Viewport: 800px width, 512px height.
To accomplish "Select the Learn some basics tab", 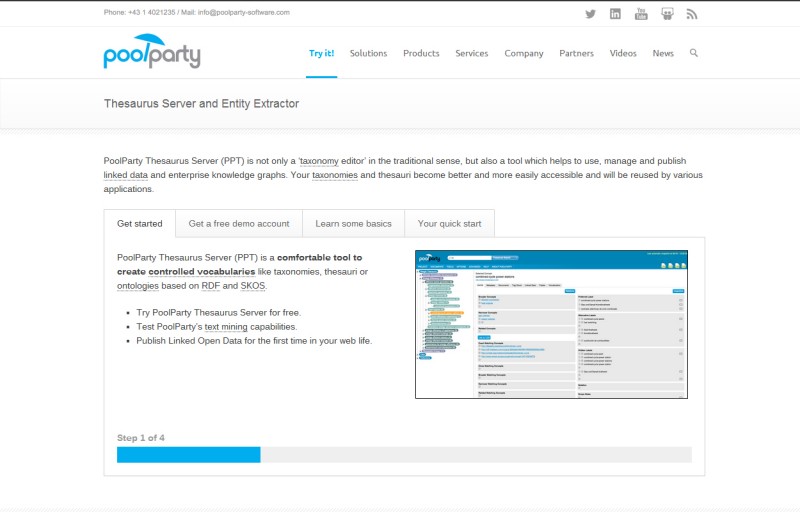I will pyautogui.click(x=353, y=224).
